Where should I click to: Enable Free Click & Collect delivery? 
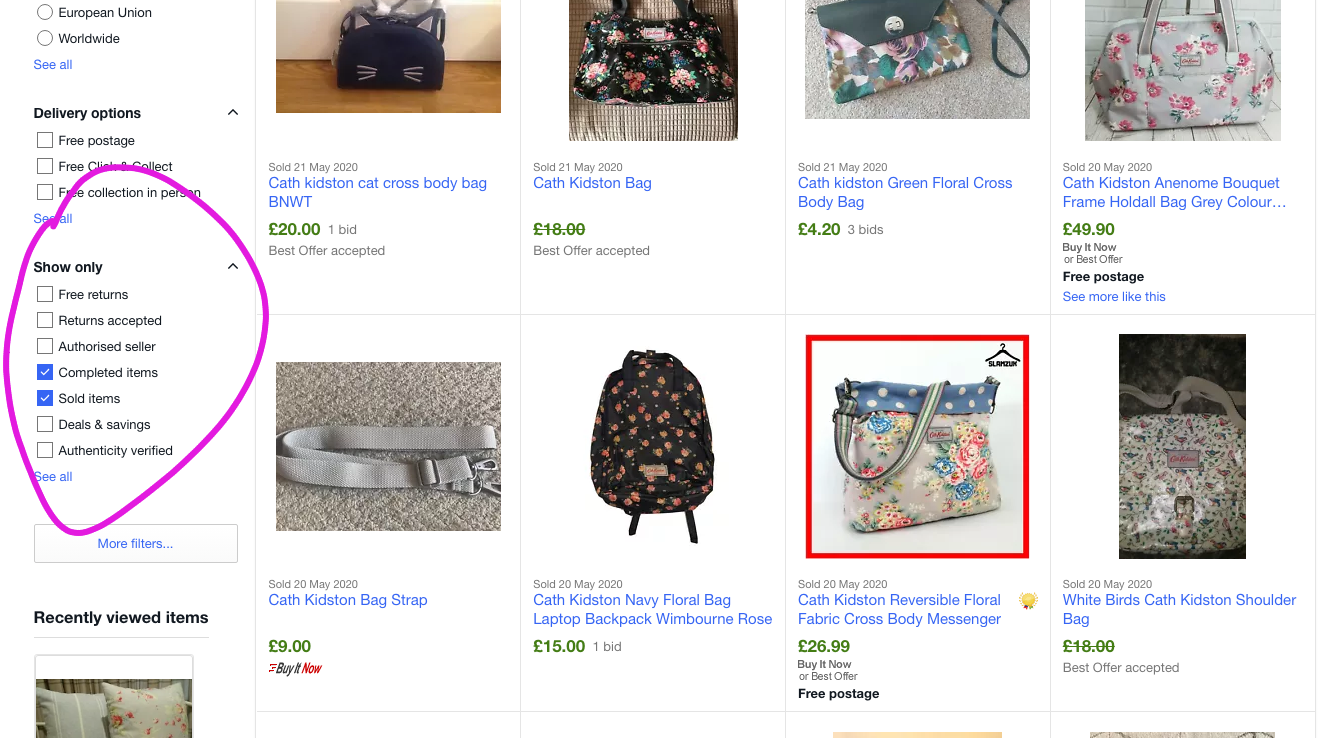coord(44,166)
